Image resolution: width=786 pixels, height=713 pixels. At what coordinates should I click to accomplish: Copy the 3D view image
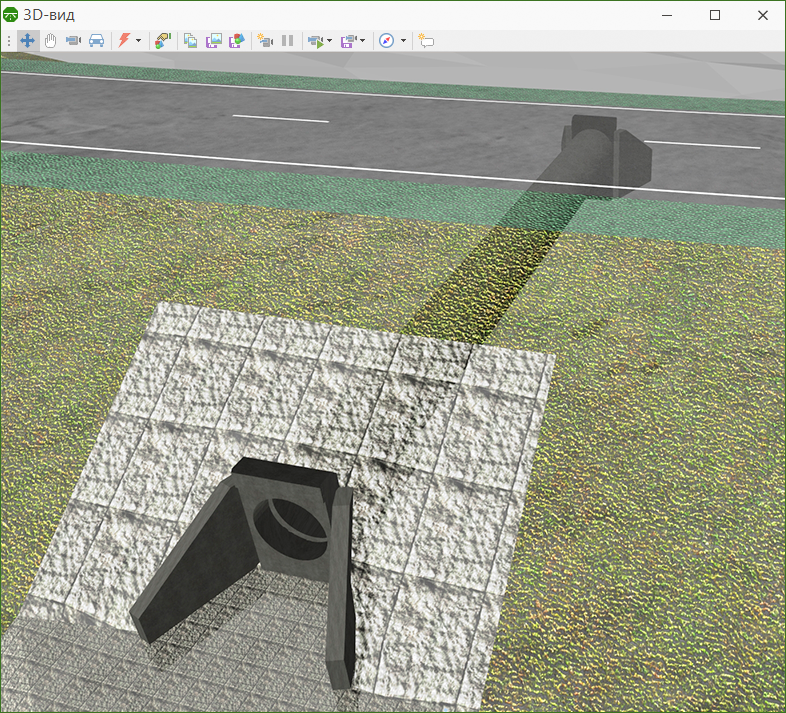tap(190, 41)
